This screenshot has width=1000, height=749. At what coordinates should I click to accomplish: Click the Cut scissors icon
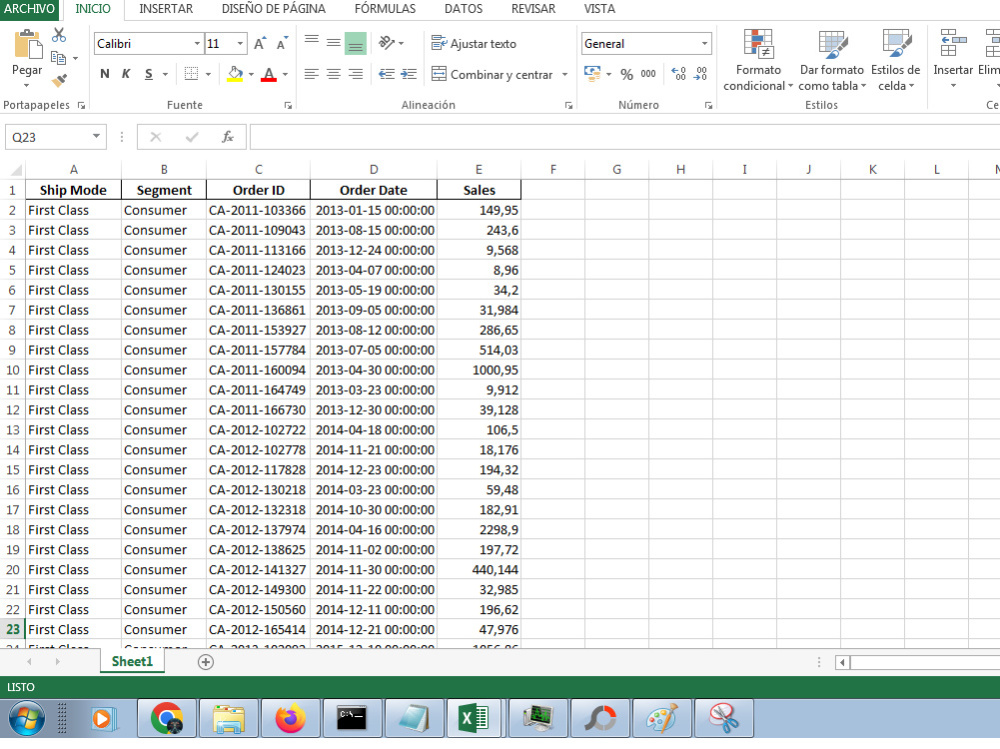(59, 35)
